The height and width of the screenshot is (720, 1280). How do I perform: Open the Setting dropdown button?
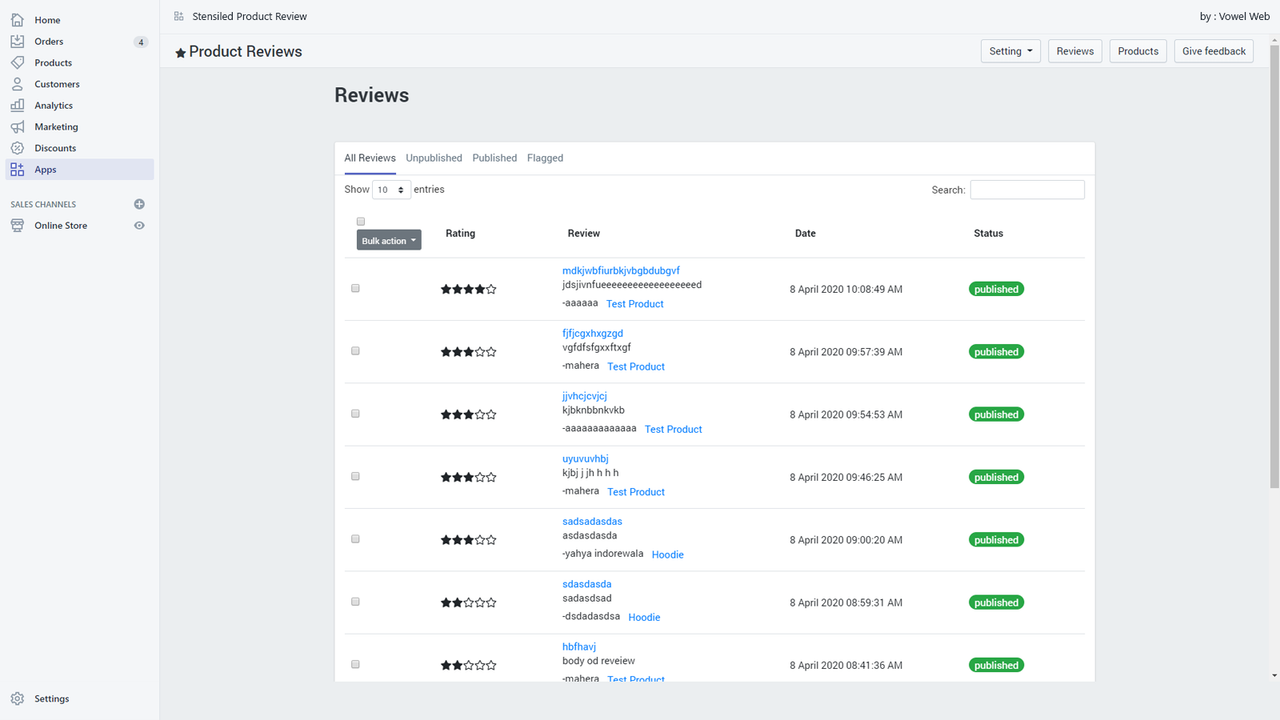click(1011, 51)
